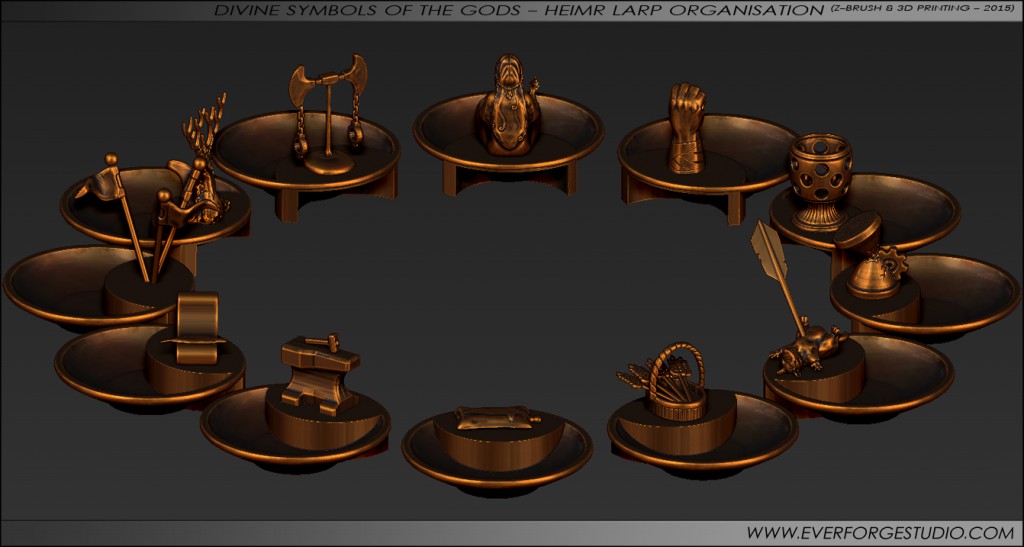Image resolution: width=1024 pixels, height=547 pixels.
Task: Select the perforated goblet chalice model
Action: [820, 182]
